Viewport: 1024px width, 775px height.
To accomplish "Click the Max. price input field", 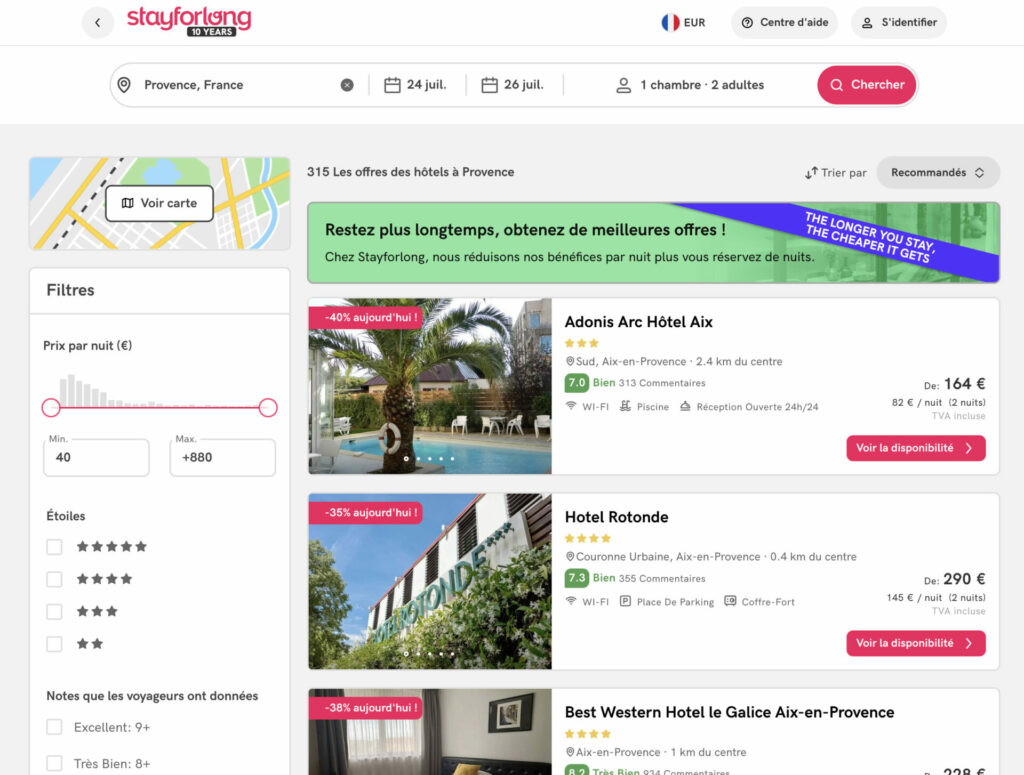I will pyautogui.click(x=223, y=457).
